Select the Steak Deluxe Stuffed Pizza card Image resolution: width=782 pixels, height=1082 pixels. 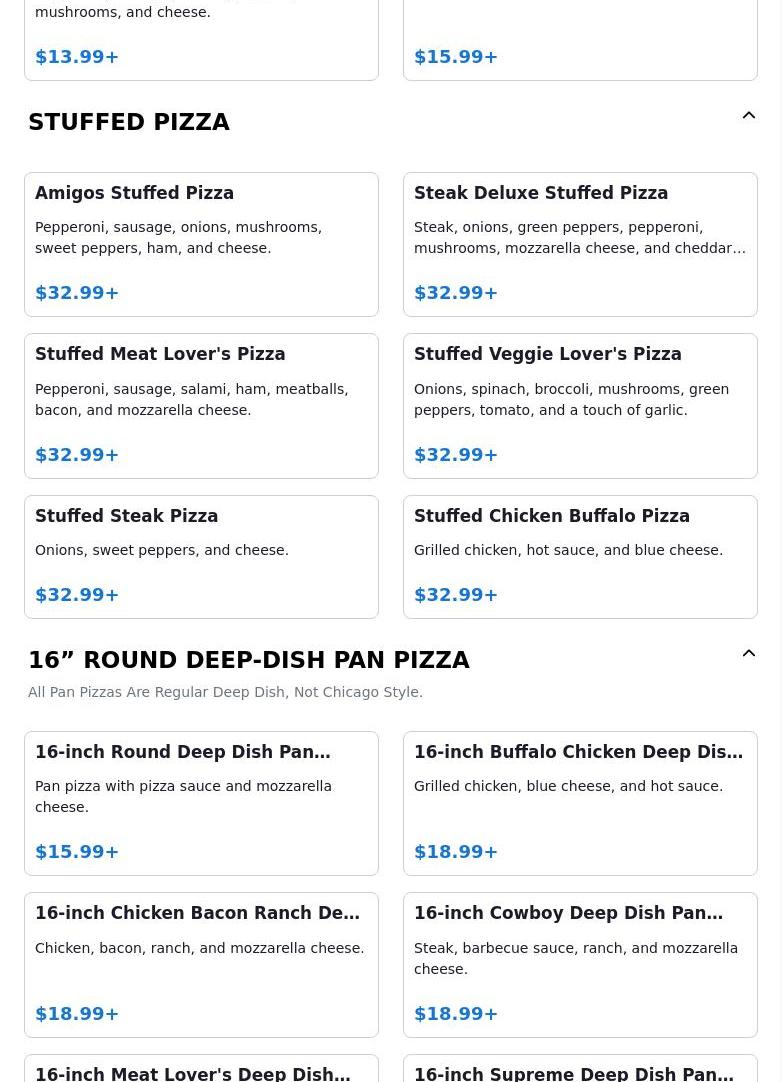pos(580,244)
